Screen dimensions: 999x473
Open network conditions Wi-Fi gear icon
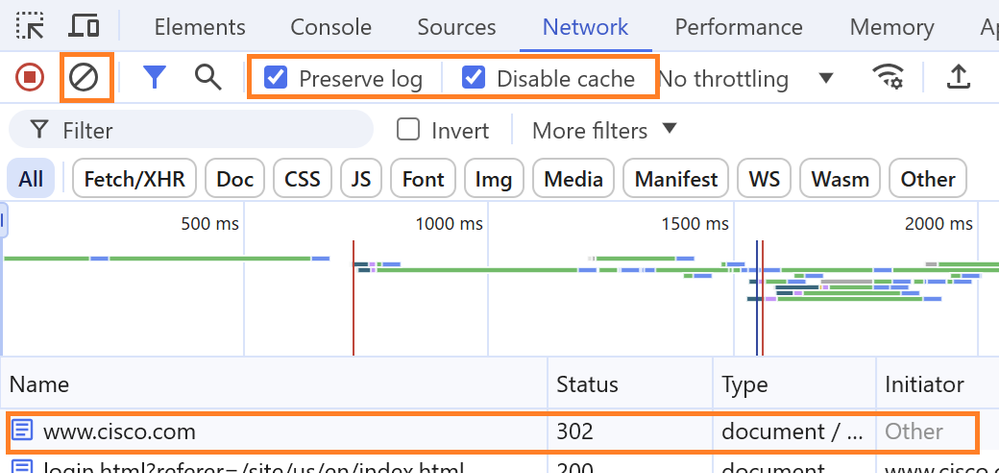[x=888, y=78]
